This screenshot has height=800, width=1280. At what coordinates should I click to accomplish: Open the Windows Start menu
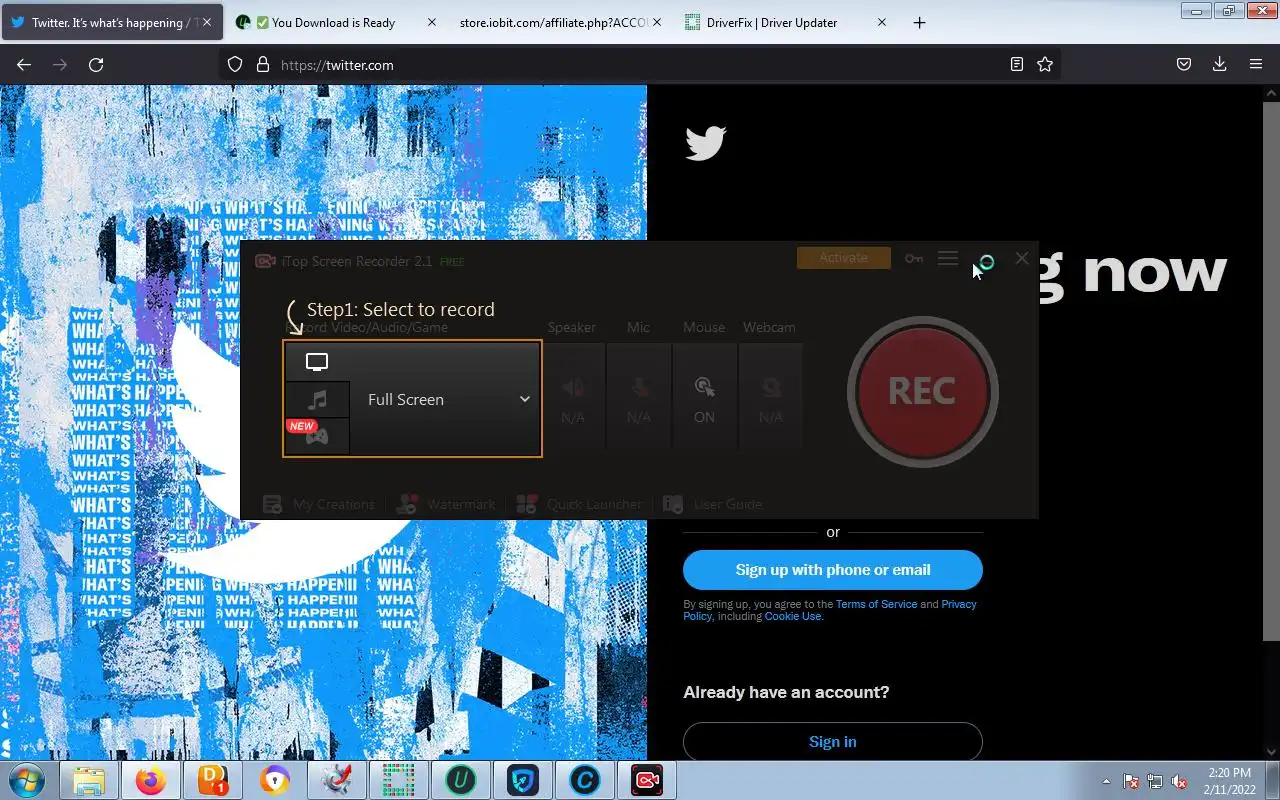[x=27, y=780]
